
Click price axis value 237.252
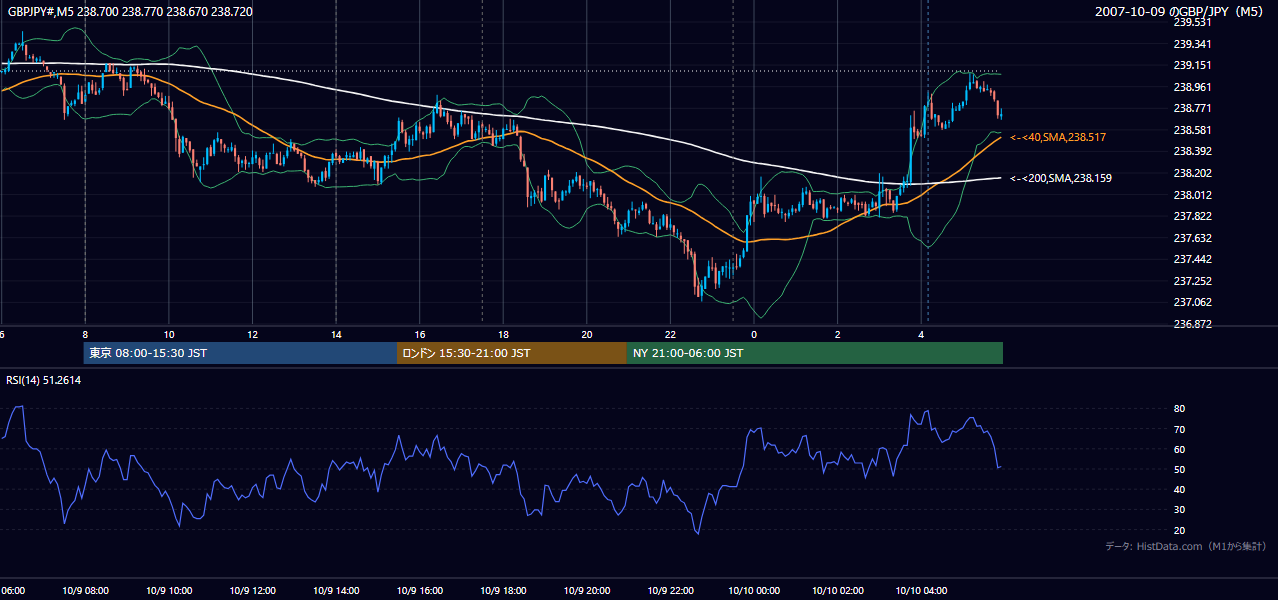(x=1192, y=281)
